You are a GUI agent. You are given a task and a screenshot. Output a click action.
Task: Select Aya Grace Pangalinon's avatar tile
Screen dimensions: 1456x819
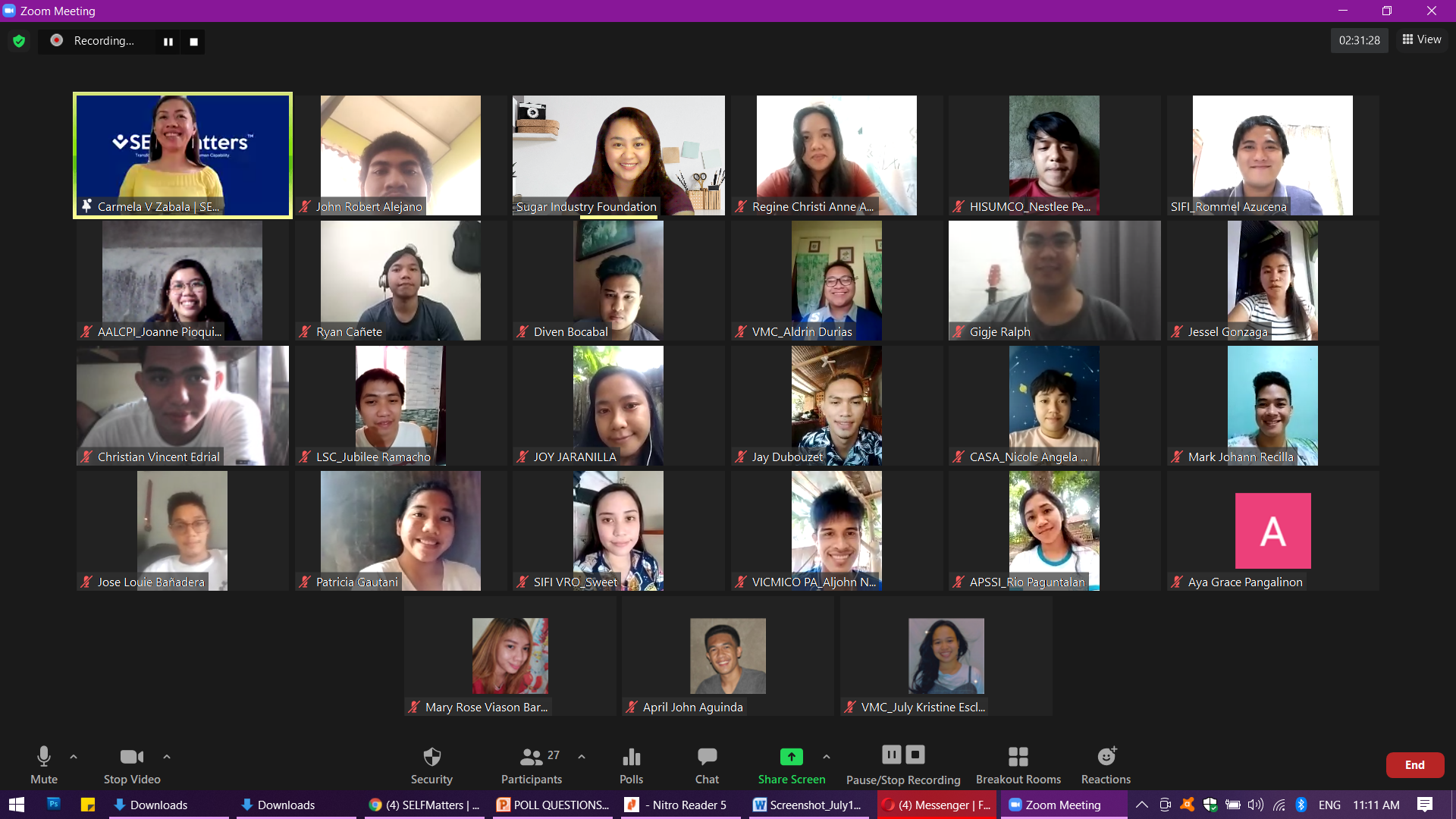pyautogui.click(x=1272, y=531)
